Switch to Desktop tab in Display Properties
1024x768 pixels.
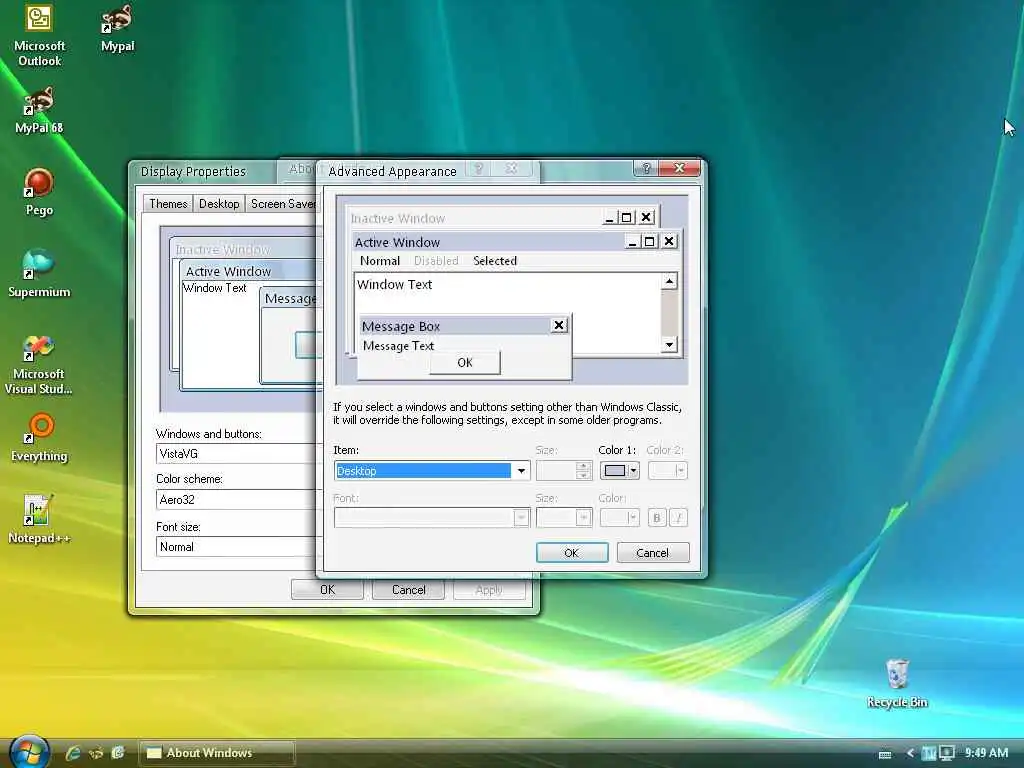[x=219, y=204]
